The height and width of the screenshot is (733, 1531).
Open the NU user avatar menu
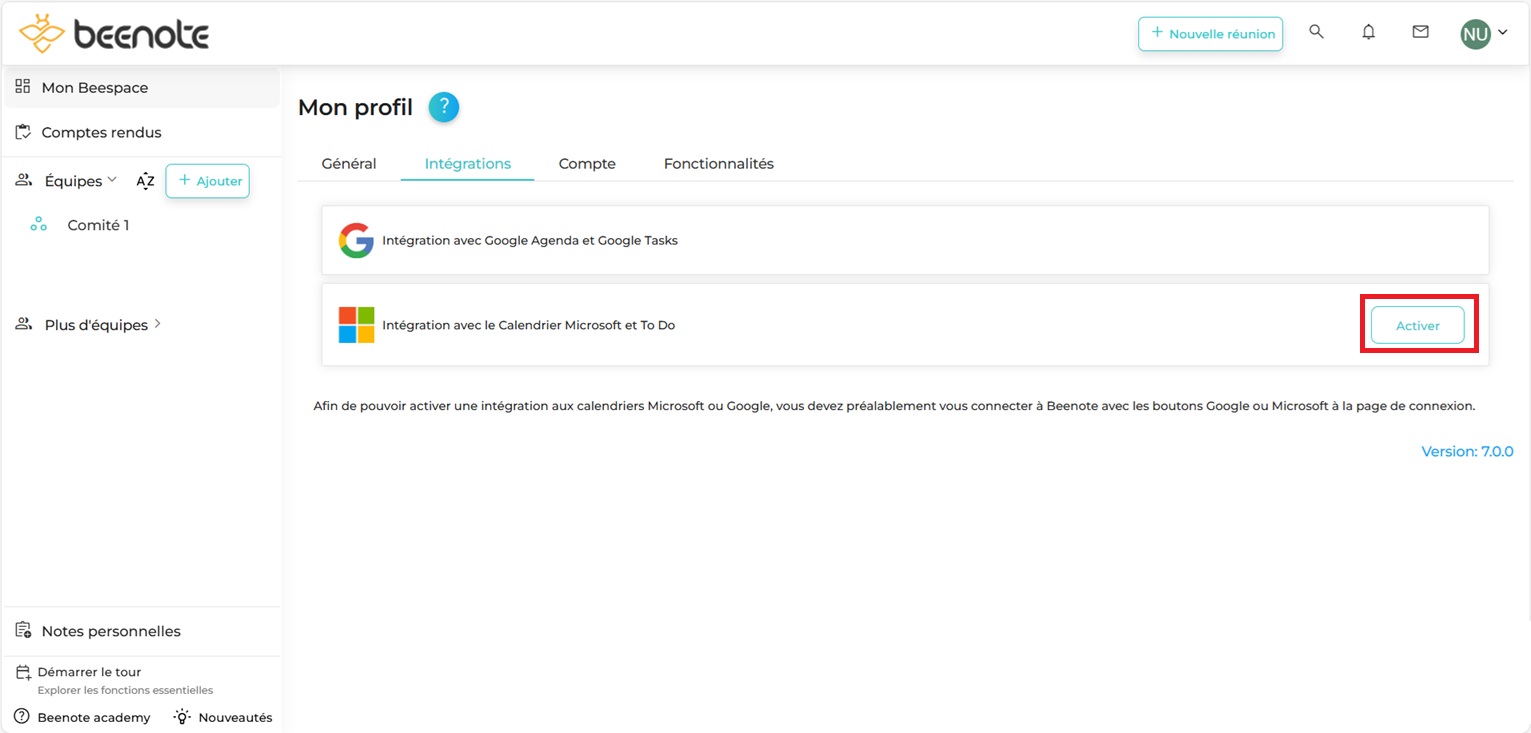tap(1483, 34)
